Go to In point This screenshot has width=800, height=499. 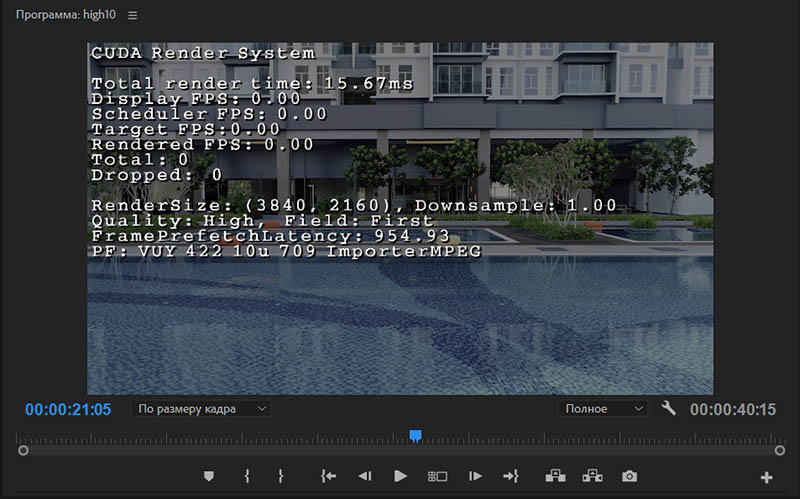(328, 476)
